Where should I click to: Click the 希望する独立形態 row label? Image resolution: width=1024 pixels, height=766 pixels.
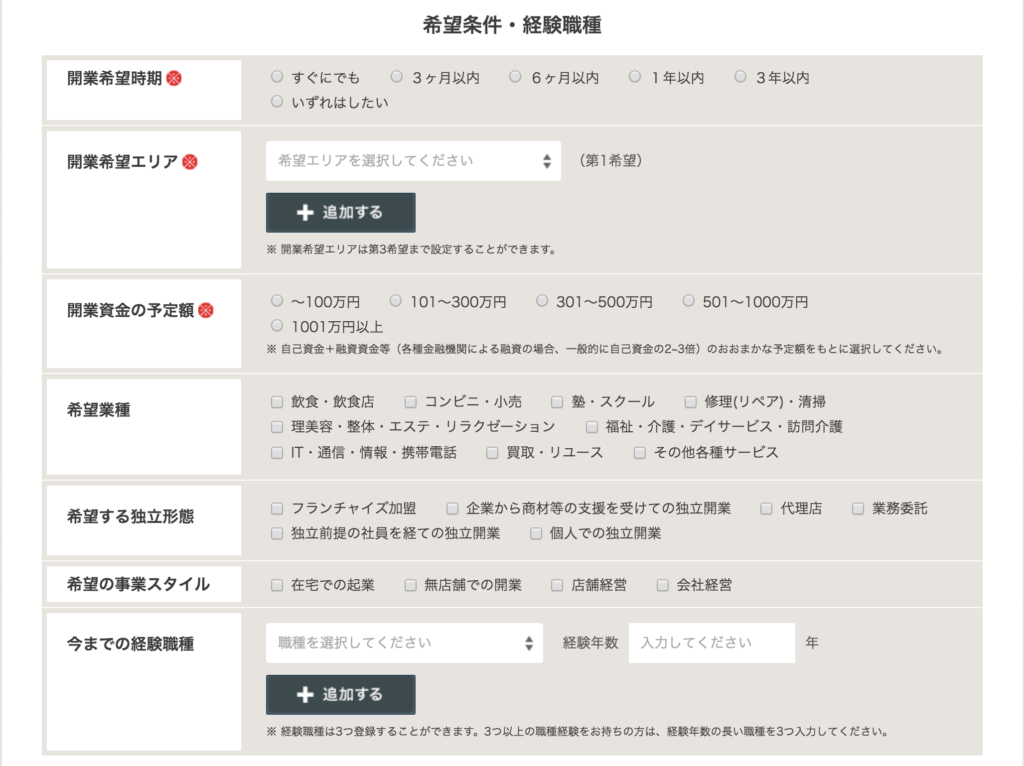(131, 517)
